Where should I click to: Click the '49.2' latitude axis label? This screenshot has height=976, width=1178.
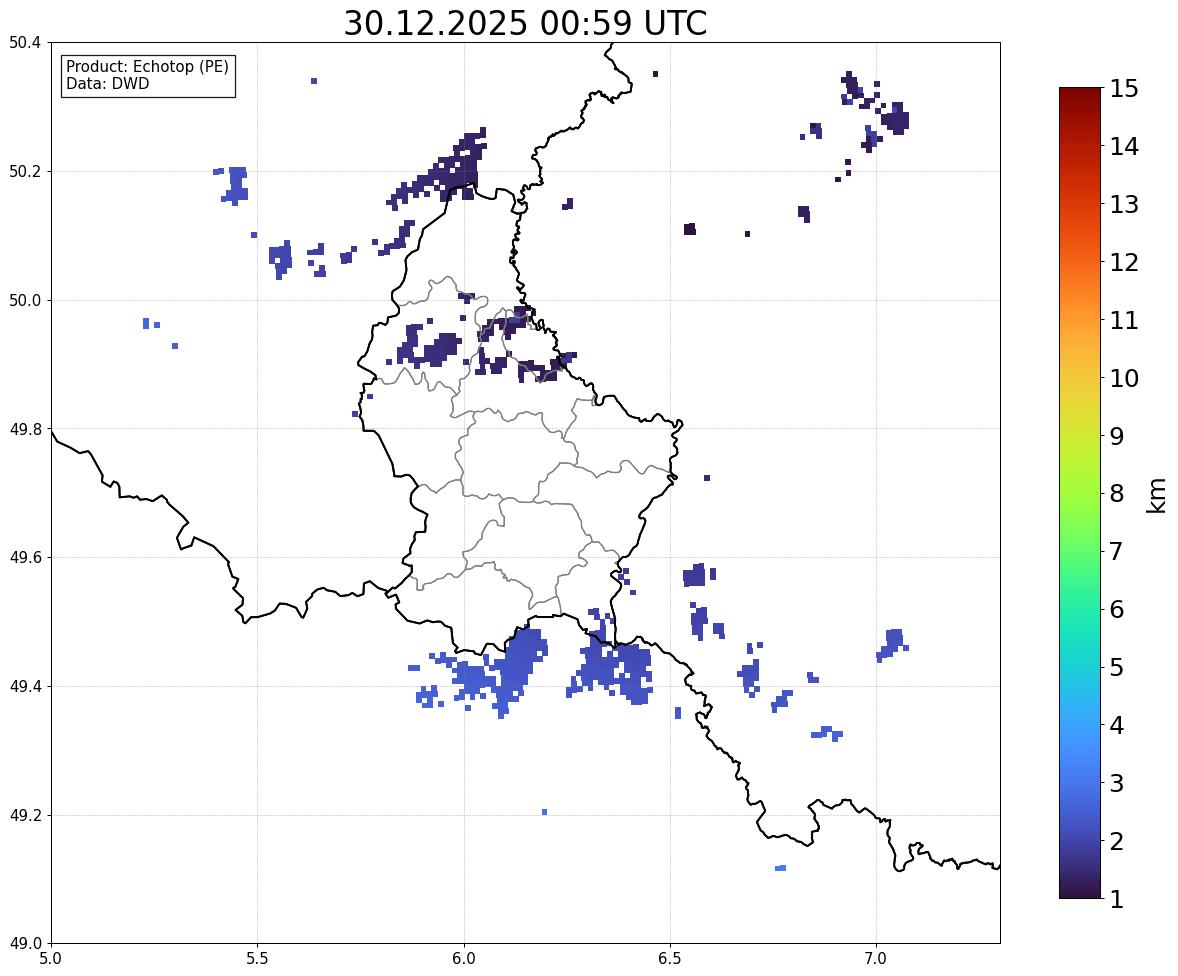click(24, 815)
